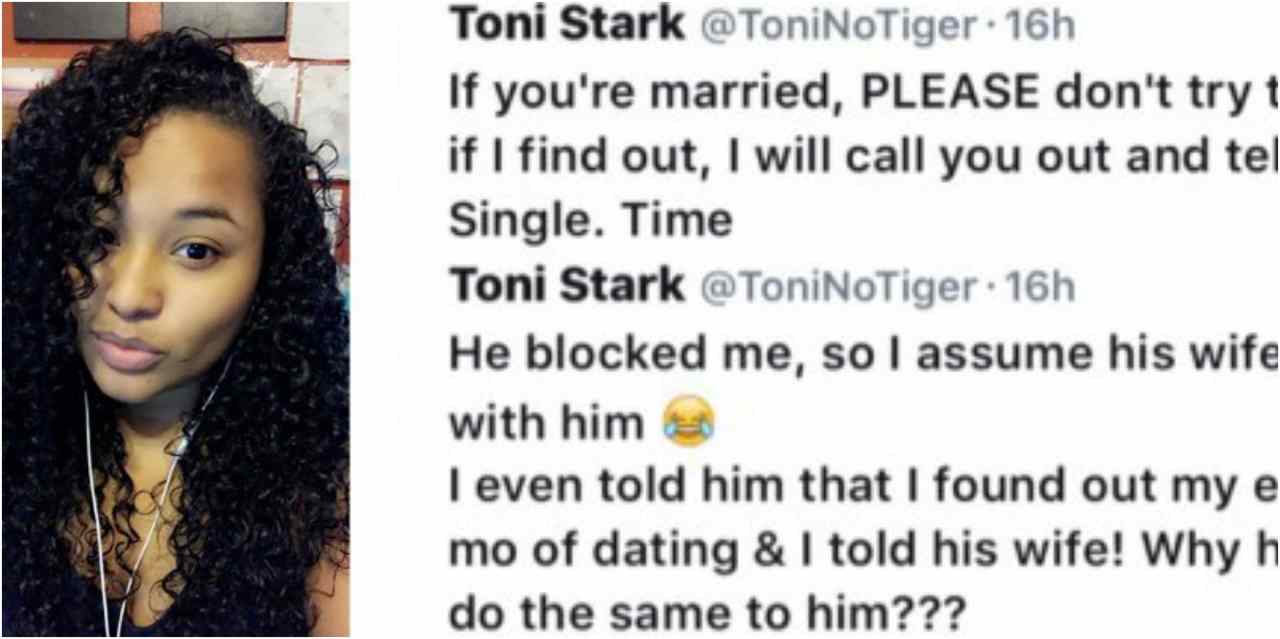Open the first @ToniNoTiger handle
The width and height of the screenshot is (1280, 639).
[837, 28]
